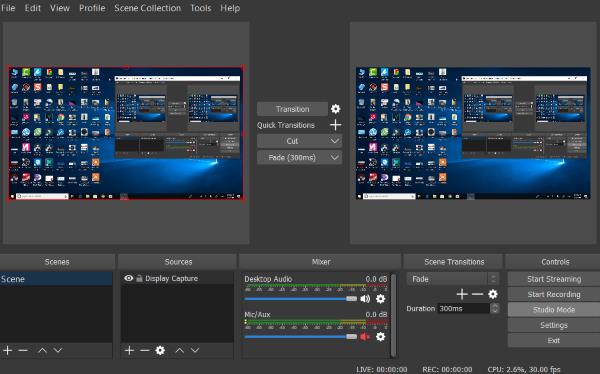
Task: Open Desktop Audio settings gear
Action: [x=380, y=299]
